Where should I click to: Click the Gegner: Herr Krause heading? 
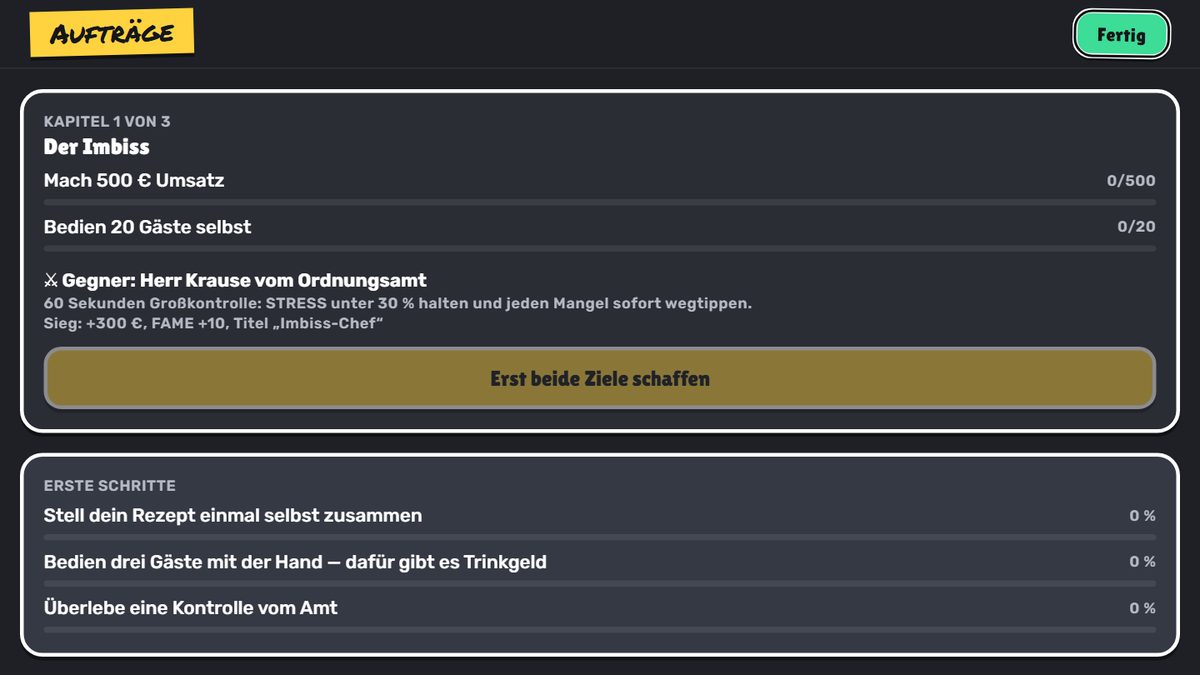244,281
